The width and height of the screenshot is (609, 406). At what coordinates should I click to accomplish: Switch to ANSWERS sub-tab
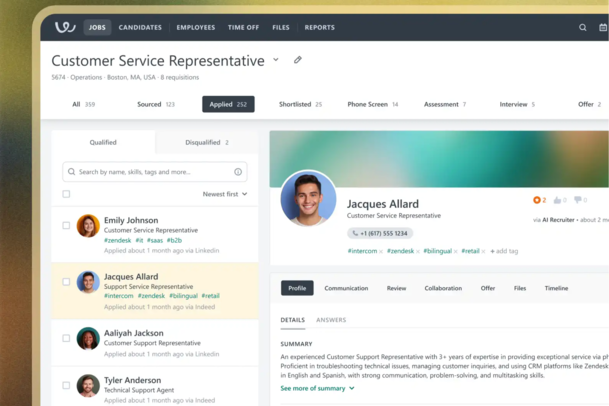click(331, 320)
